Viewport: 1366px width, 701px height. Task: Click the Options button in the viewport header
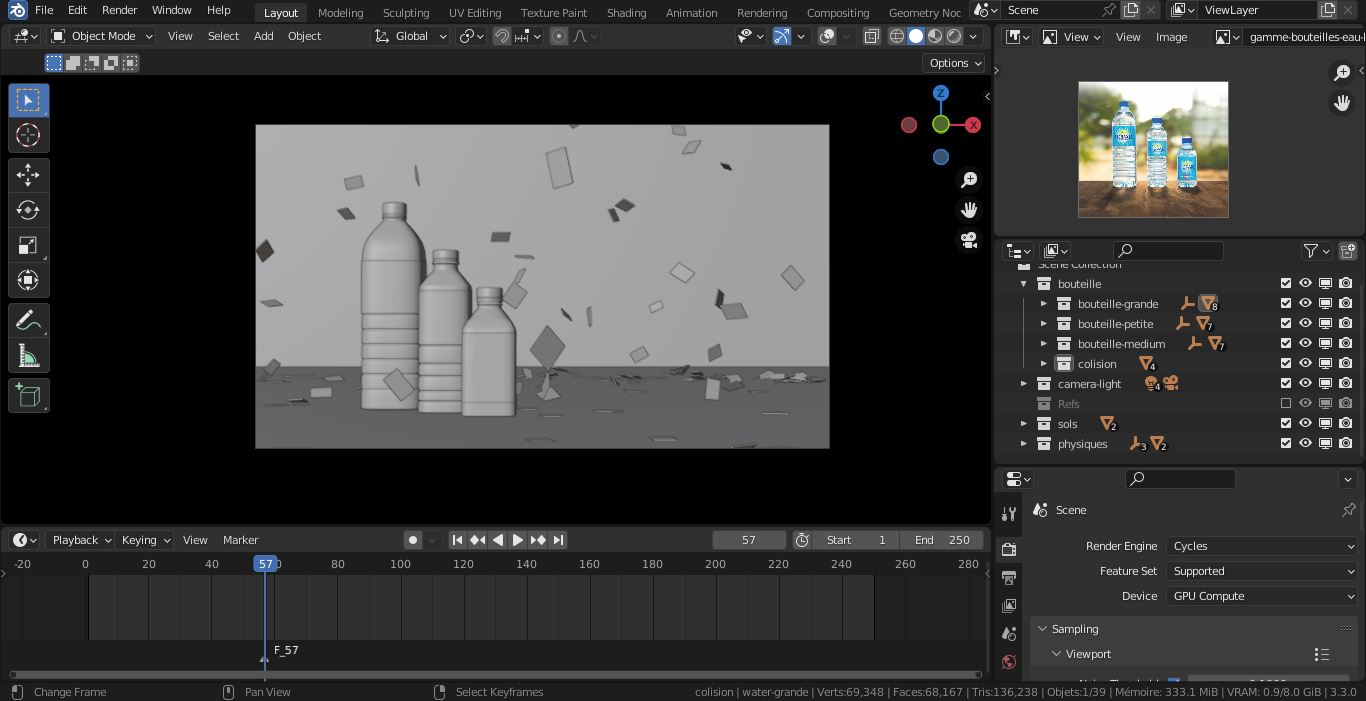point(952,62)
